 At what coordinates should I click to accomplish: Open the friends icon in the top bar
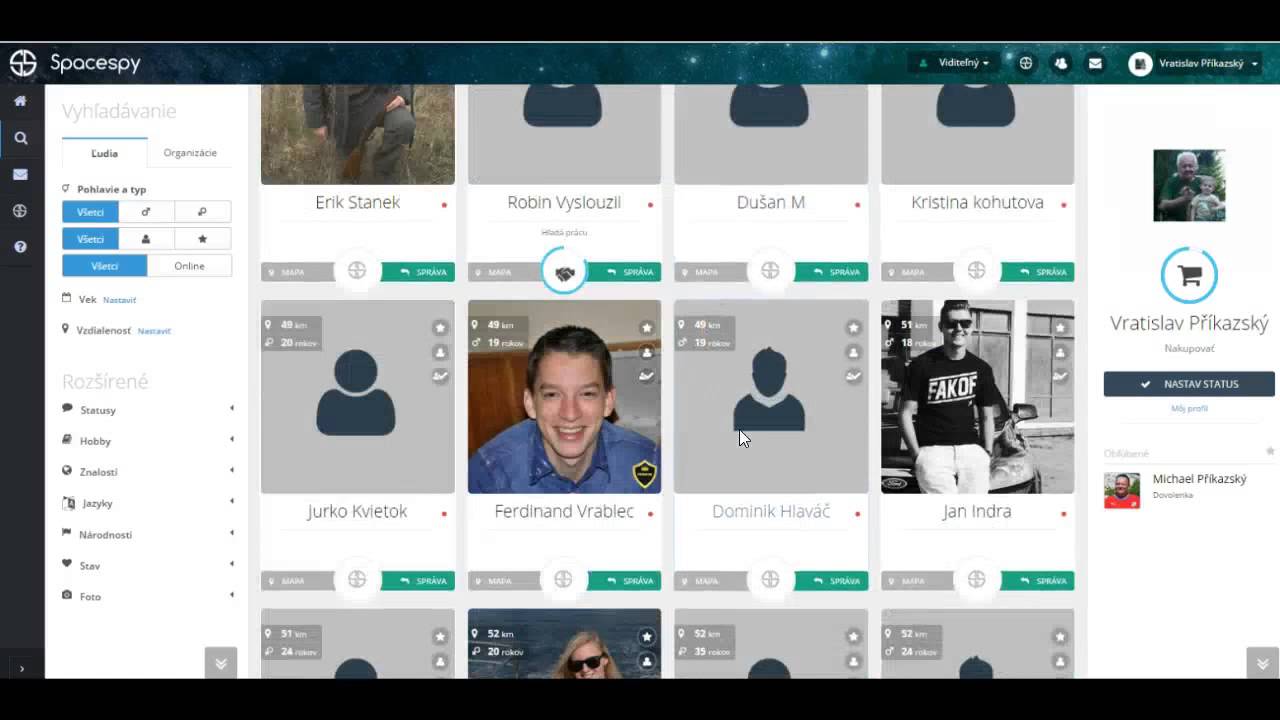point(1061,63)
